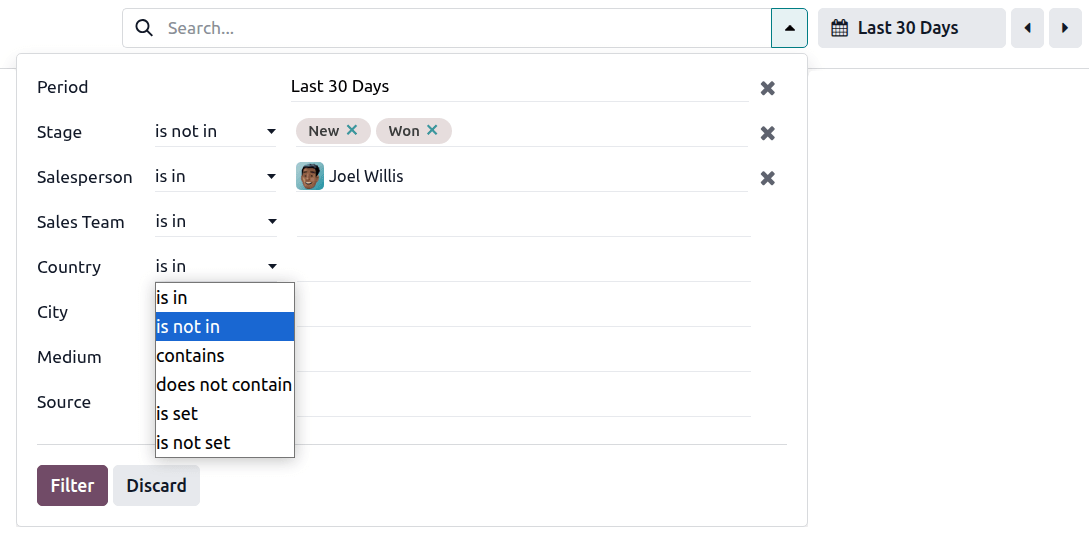1089x543 pixels.
Task: Click the search magnifier icon
Action: point(144,28)
